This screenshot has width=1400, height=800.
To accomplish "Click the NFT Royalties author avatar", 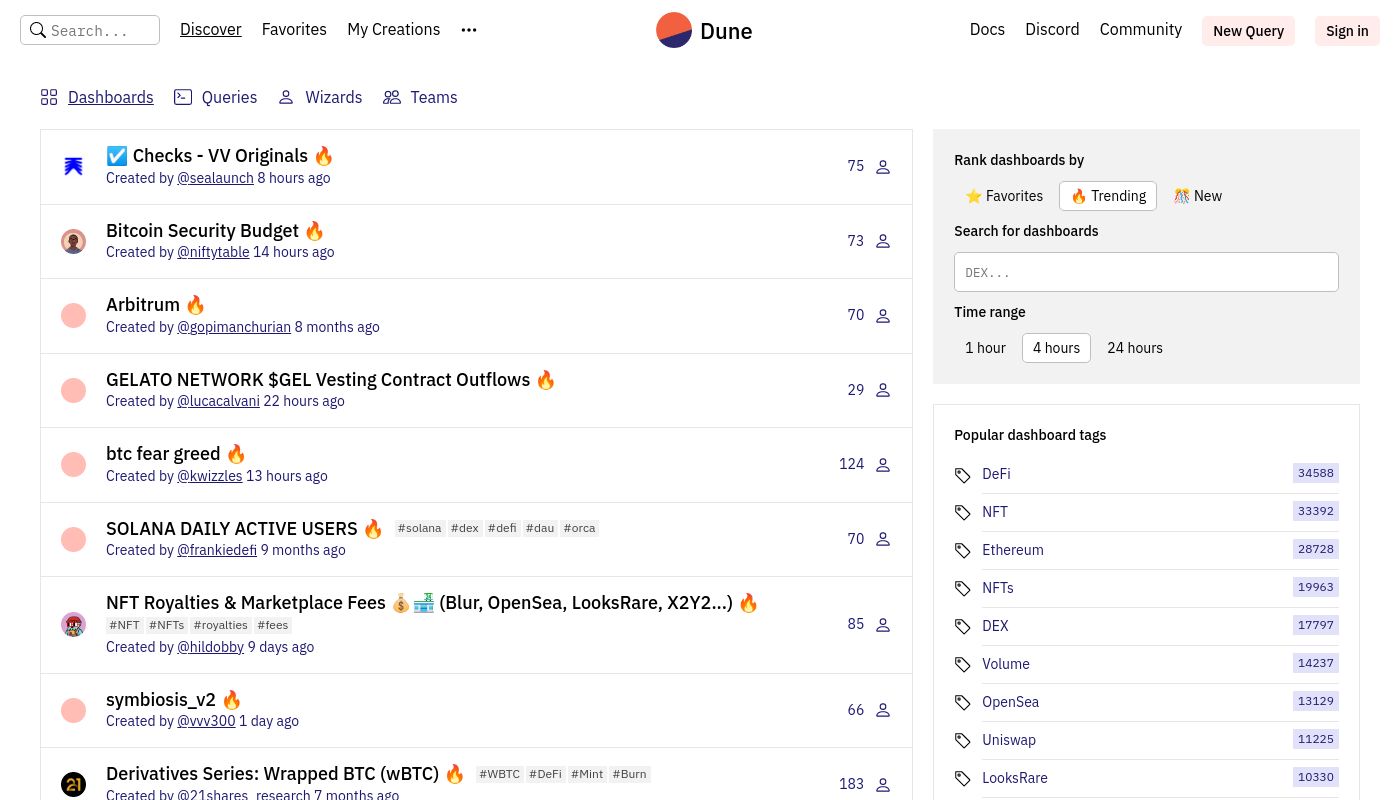I will (73, 625).
